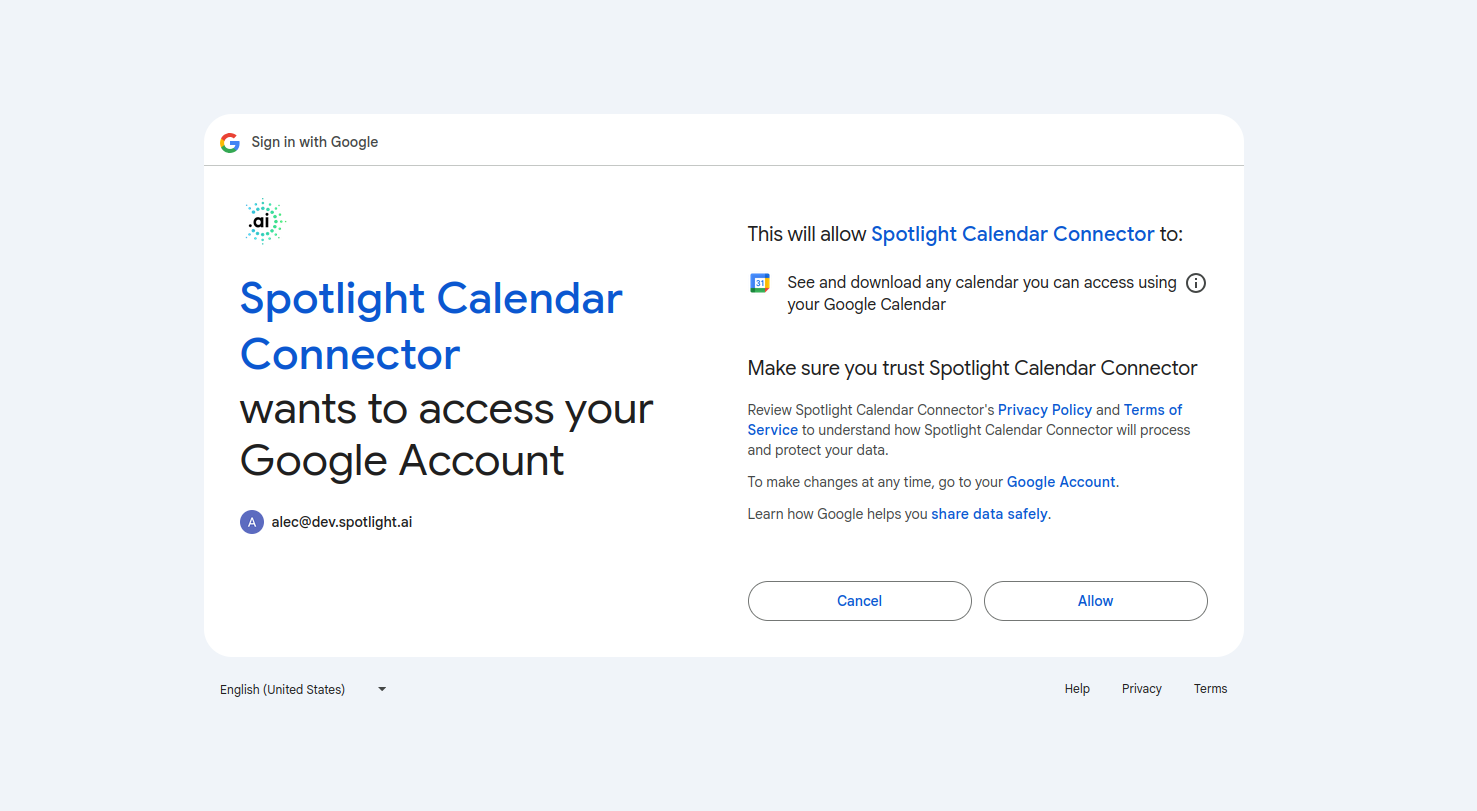The height and width of the screenshot is (811, 1477).
Task: Click the account avatar letter A
Action: point(252,522)
